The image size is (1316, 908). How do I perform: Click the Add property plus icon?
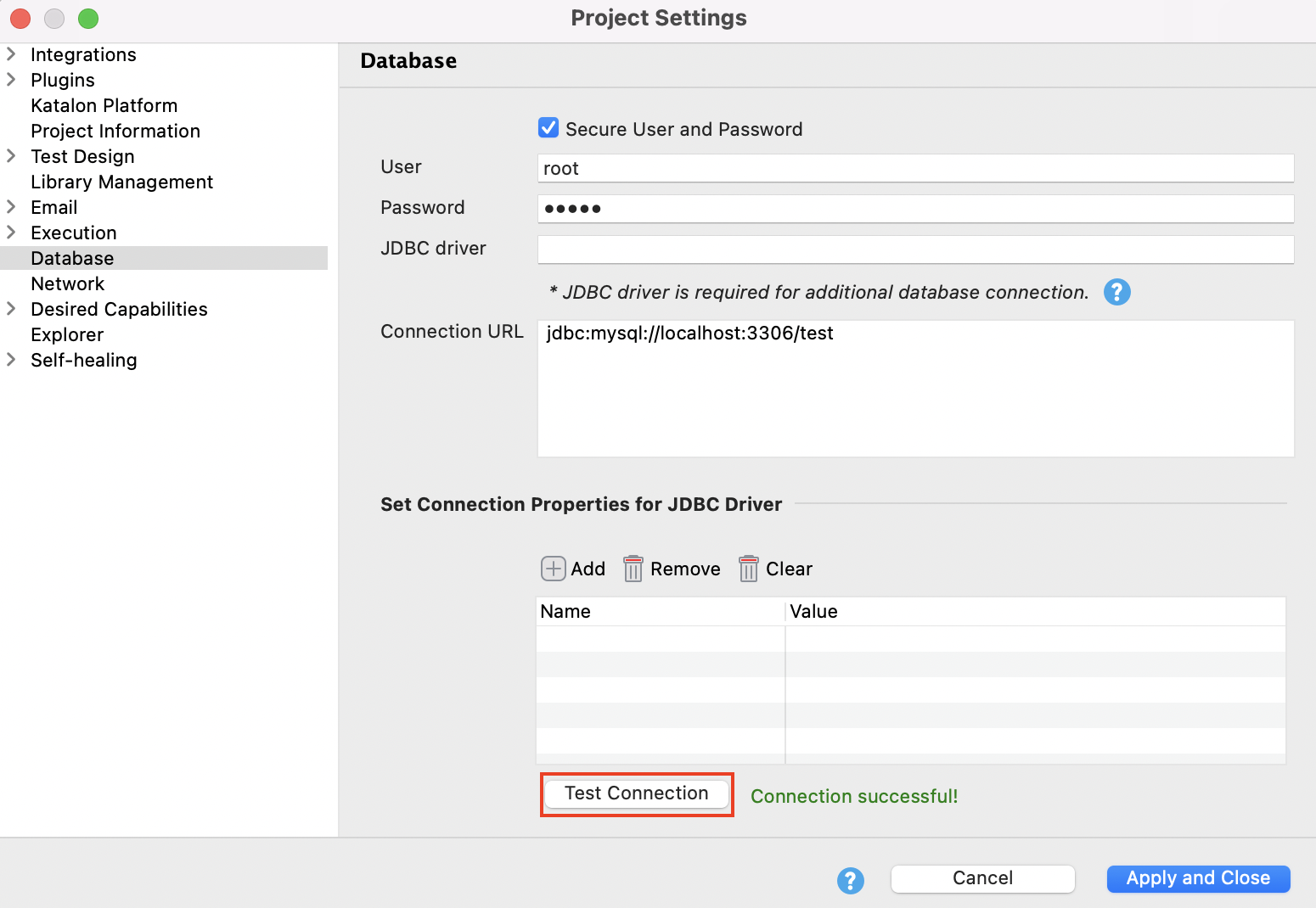pos(554,569)
